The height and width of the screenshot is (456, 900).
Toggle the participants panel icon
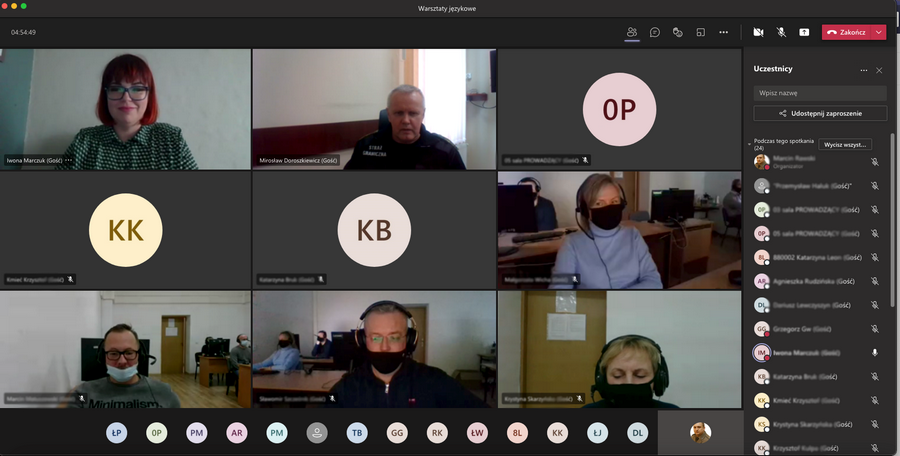(632, 32)
